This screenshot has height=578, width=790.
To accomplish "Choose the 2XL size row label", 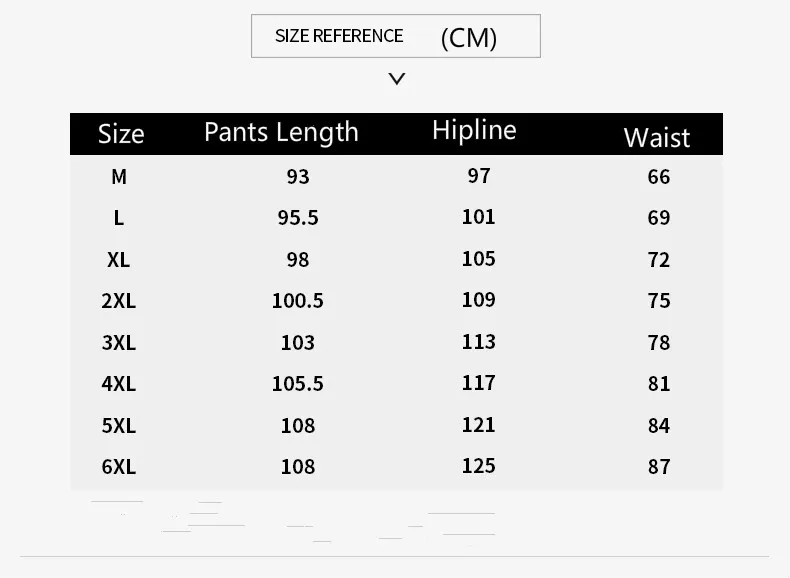I will (118, 301).
